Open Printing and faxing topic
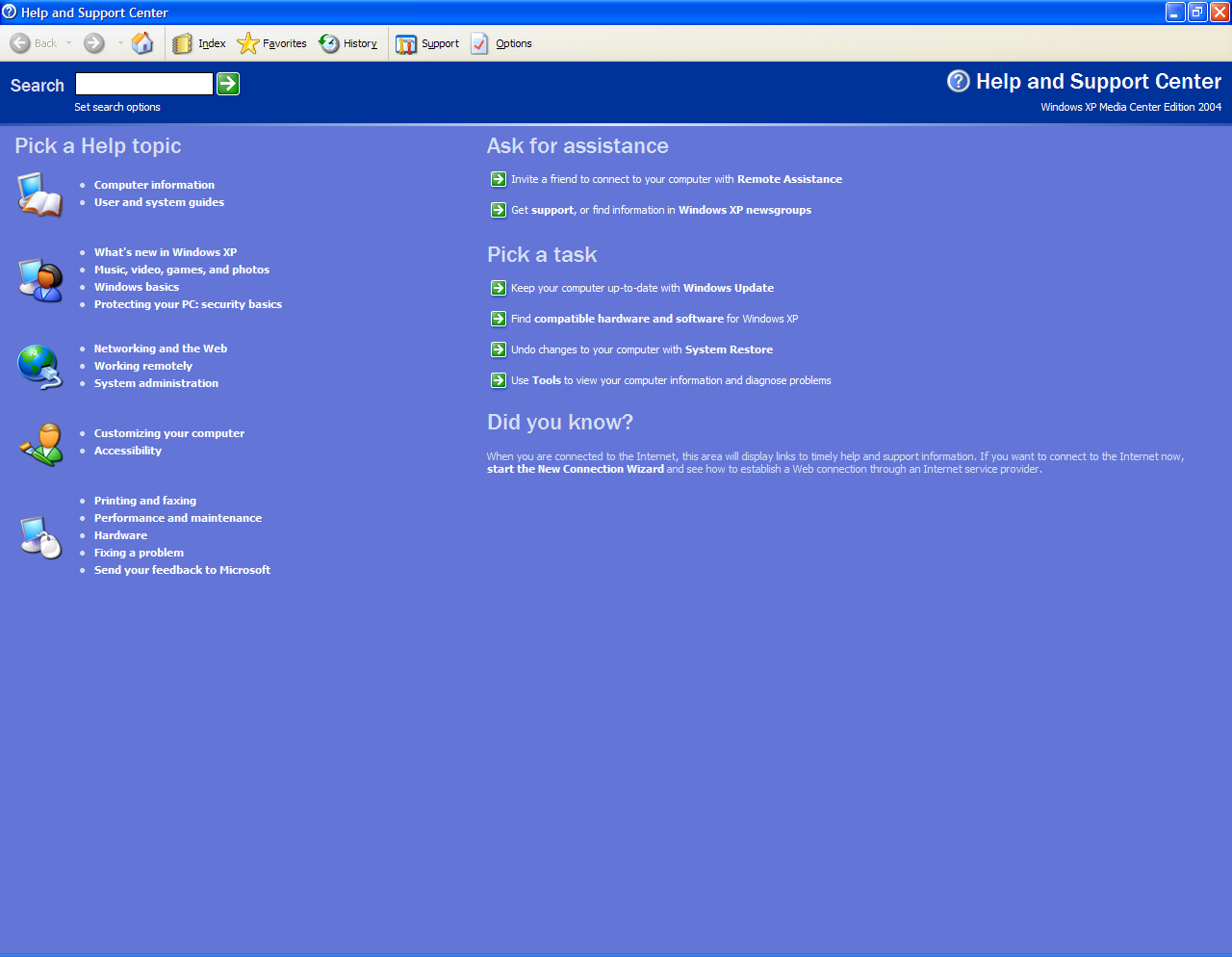The height and width of the screenshot is (957, 1232). (x=145, y=501)
